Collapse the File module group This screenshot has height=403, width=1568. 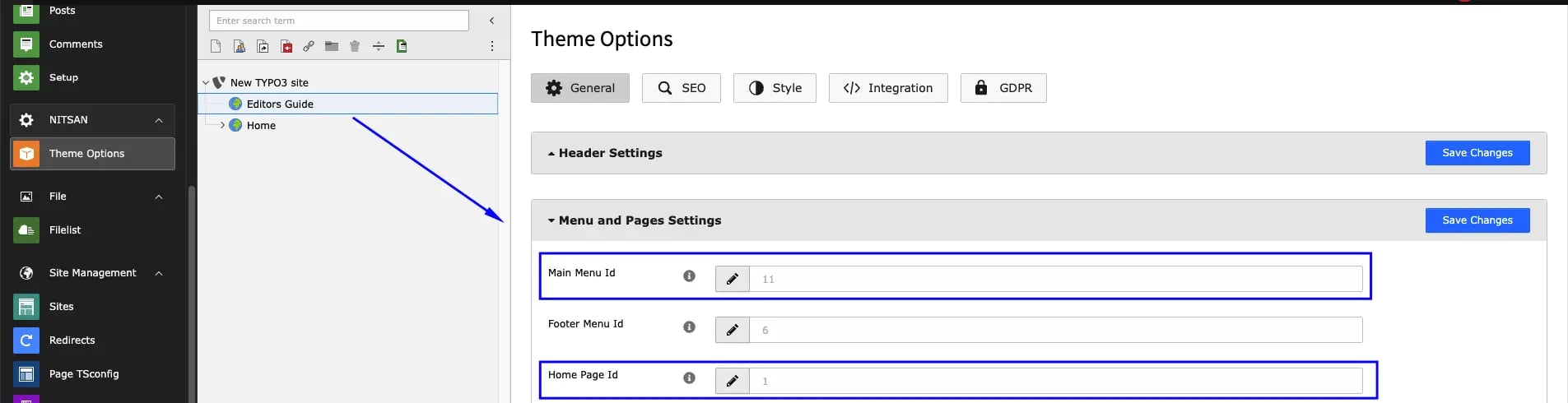[159, 197]
